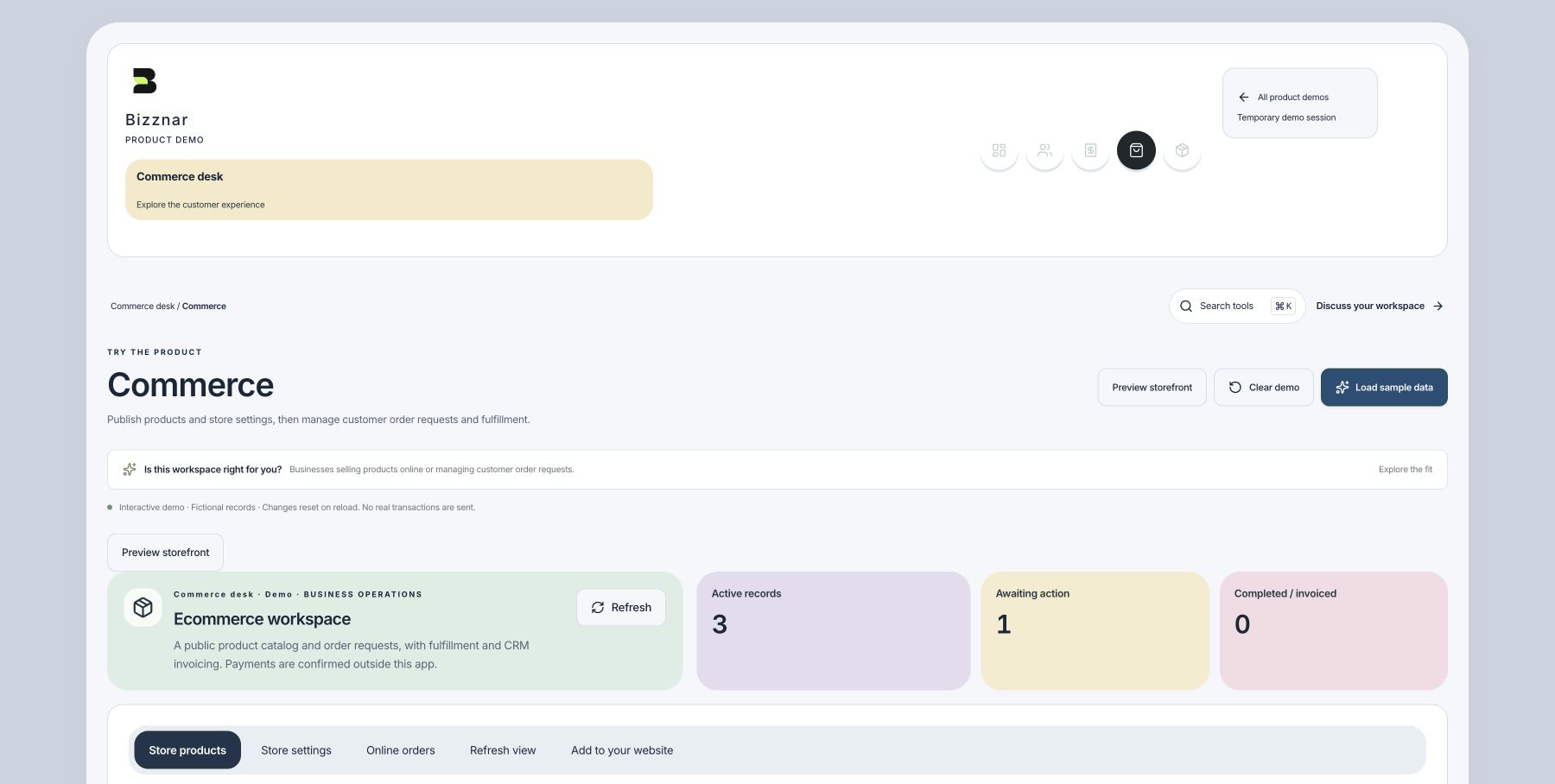Load sample data into the demo
1555x784 pixels.
point(1384,387)
